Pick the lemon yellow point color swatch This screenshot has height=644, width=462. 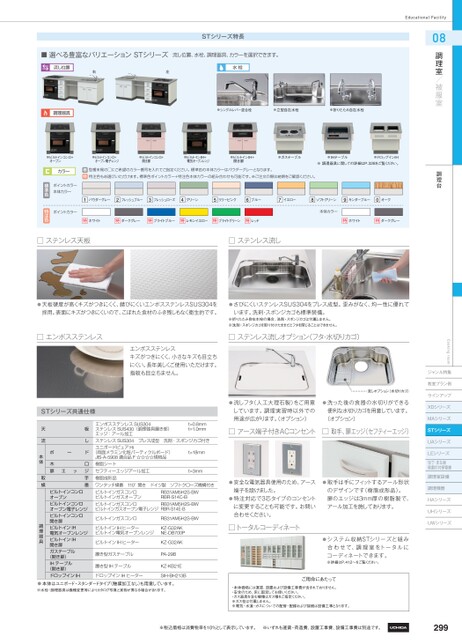click(193, 212)
